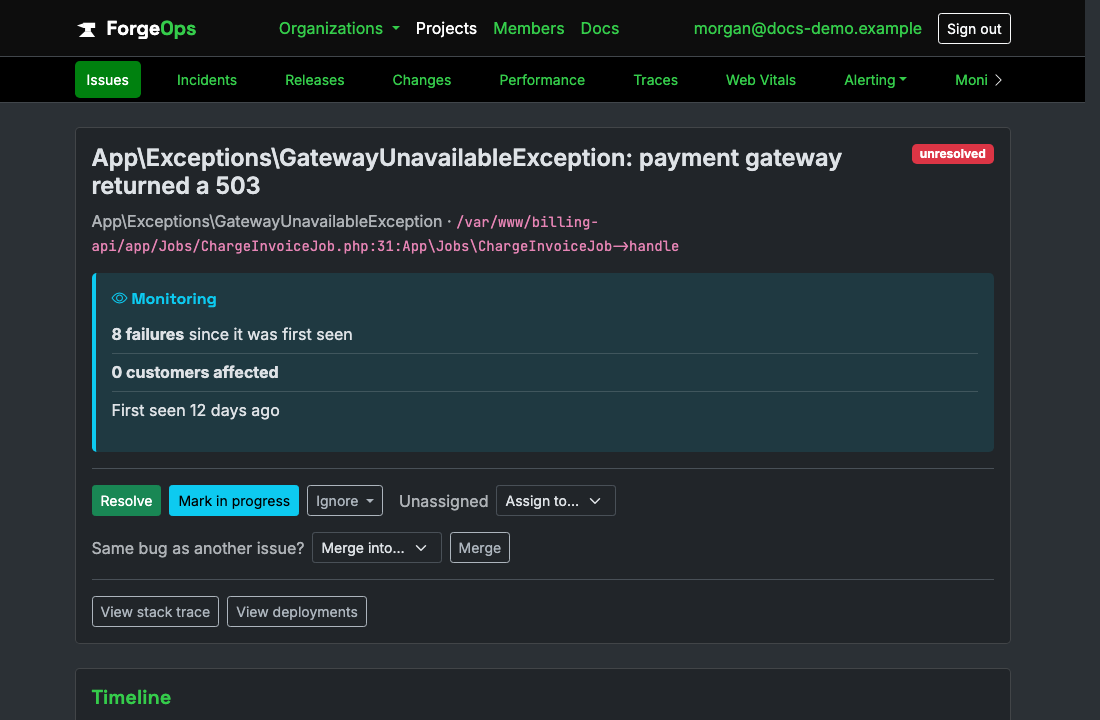Screen dimensions: 1100x720
Task: Click View stack trace button
Action: tap(155, 612)
